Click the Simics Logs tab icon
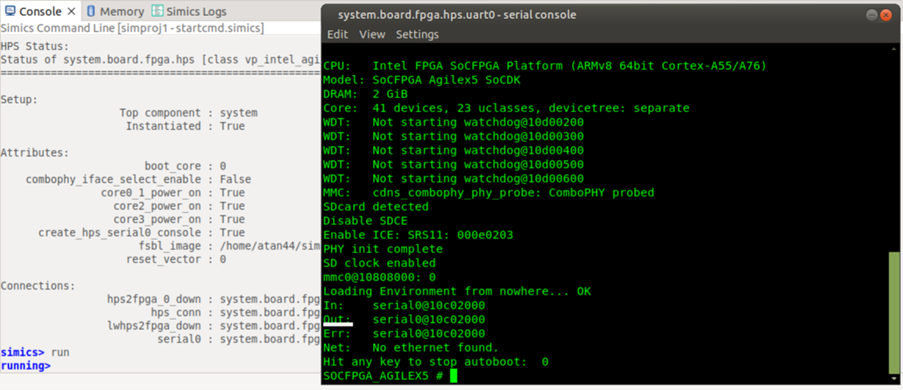The height and width of the screenshot is (390, 903). coord(157,11)
